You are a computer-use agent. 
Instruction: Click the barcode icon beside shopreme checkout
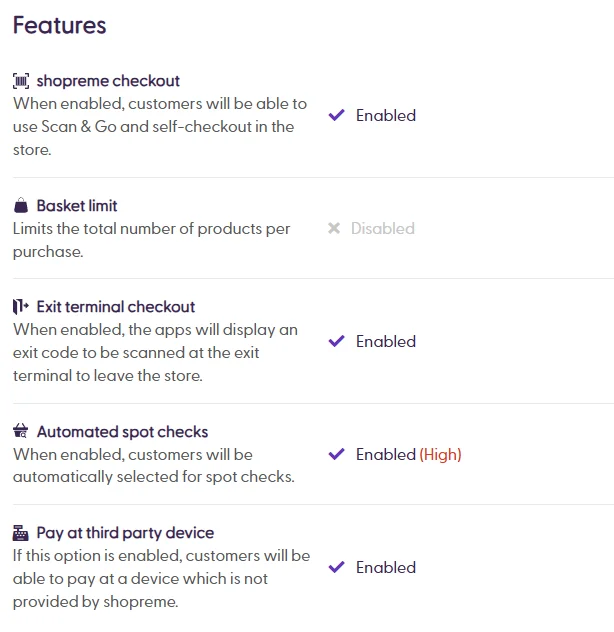coord(21,81)
